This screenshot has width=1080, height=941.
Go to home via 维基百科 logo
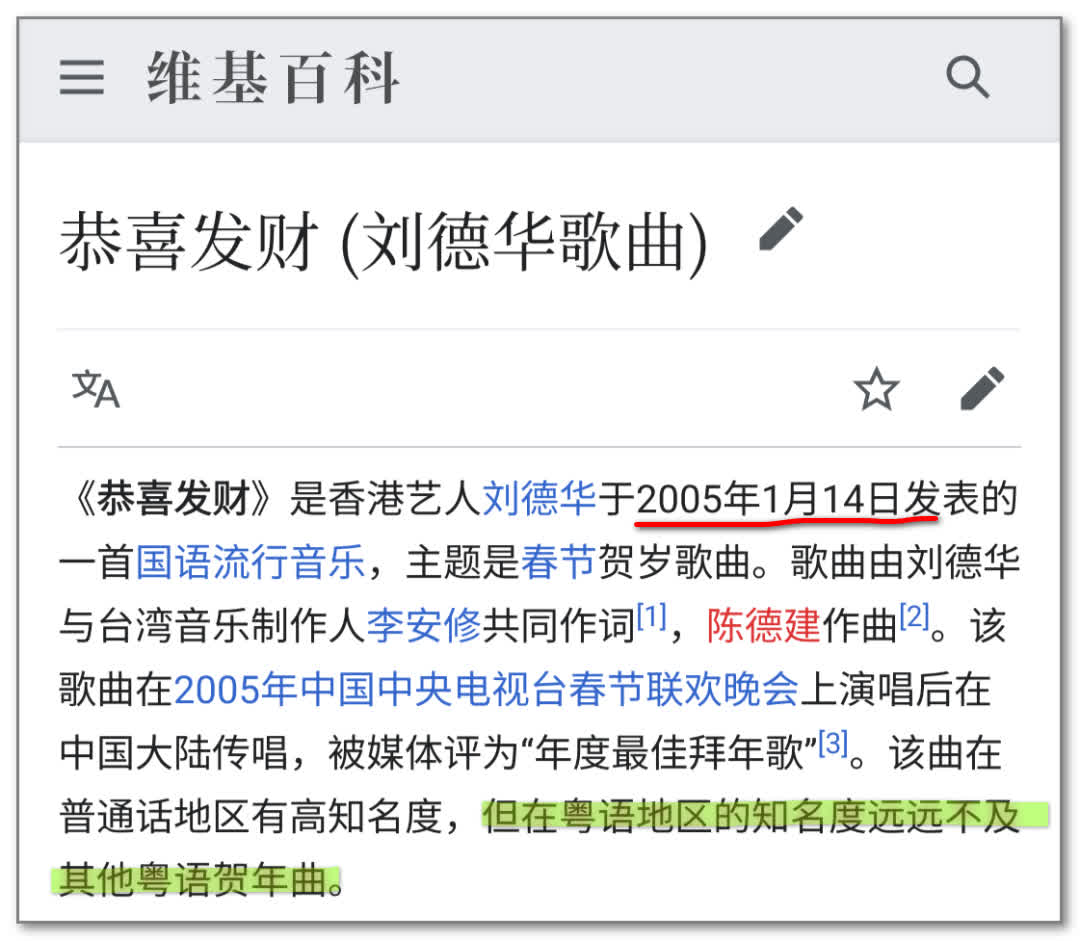273,78
